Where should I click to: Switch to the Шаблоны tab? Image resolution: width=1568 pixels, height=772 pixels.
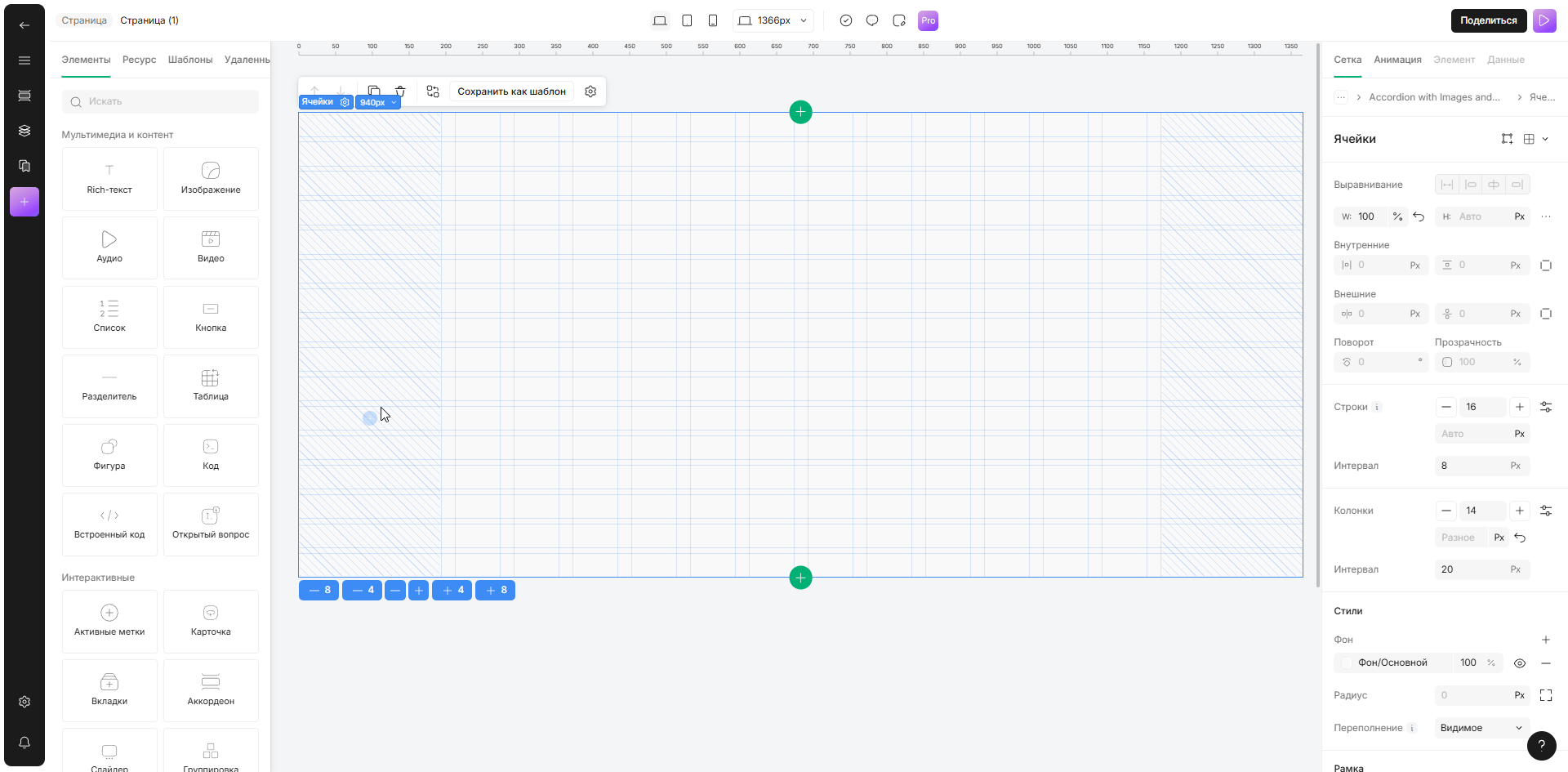coord(190,60)
